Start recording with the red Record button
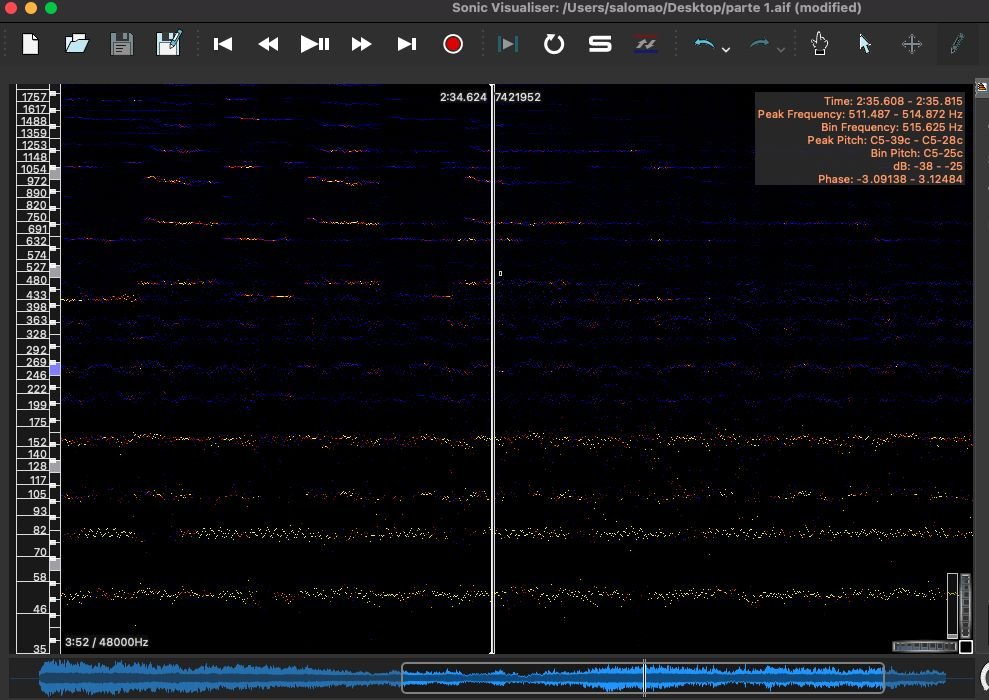The height and width of the screenshot is (700, 989). 453,44
